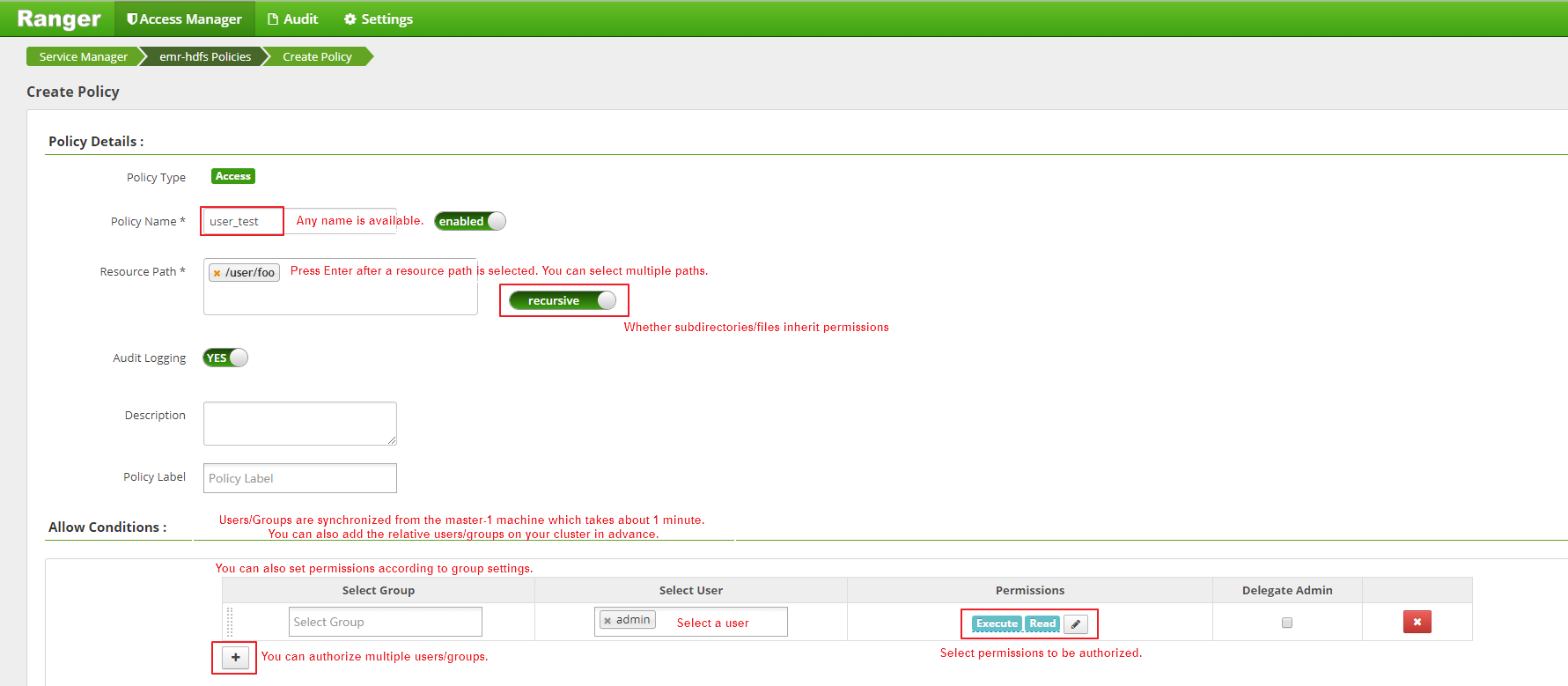This screenshot has width=1568, height=686.
Task: Click the Ranger logo
Action: pos(59,18)
